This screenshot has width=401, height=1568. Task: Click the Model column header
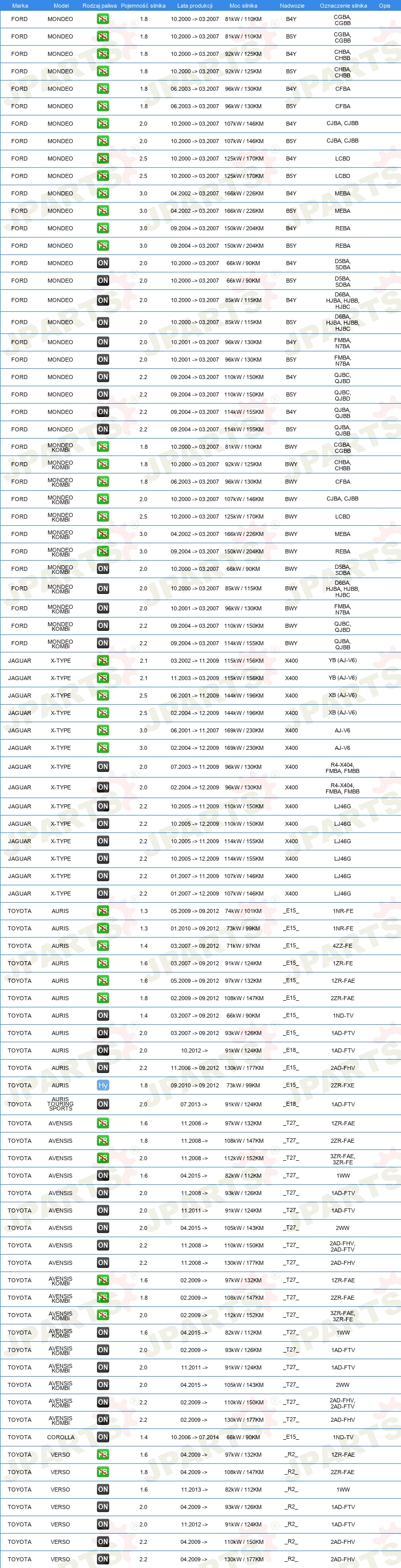(x=62, y=6)
